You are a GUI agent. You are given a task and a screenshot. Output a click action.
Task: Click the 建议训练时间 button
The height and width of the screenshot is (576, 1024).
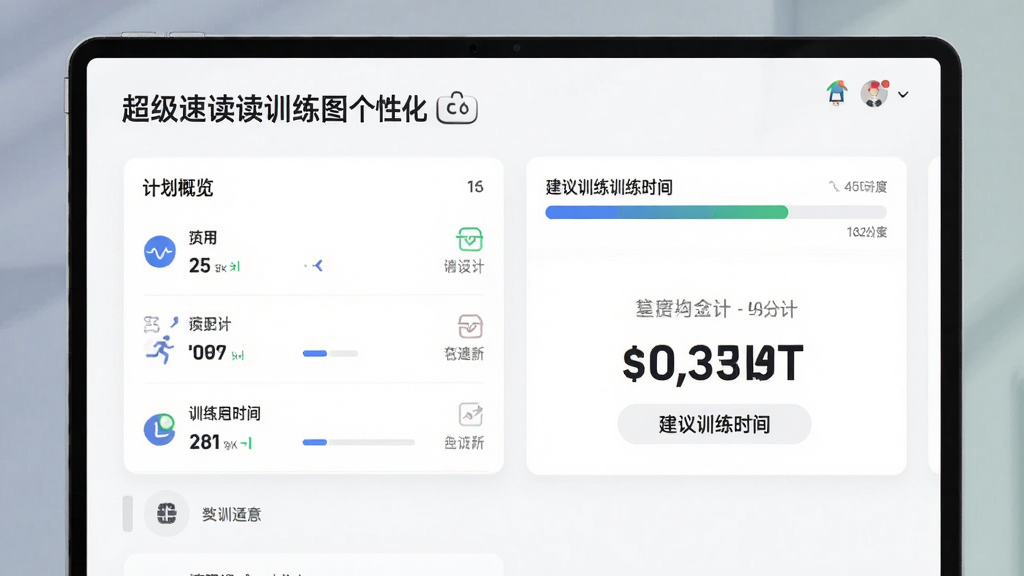[x=714, y=424]
